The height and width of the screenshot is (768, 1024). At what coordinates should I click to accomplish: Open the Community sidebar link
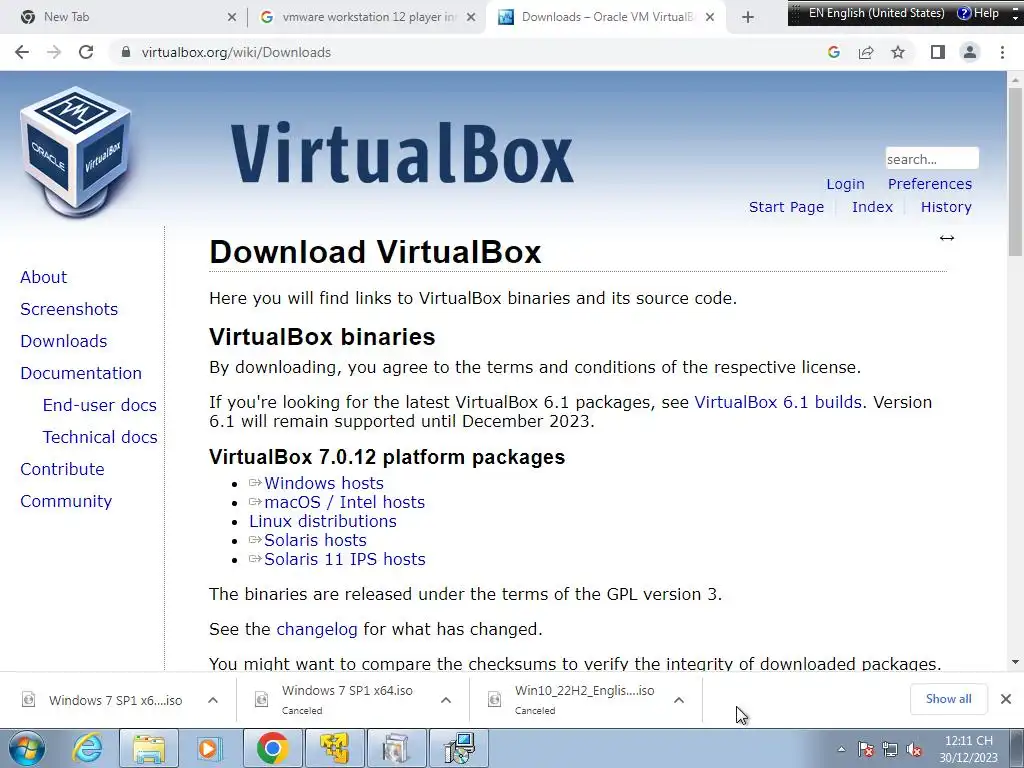click(66, 501)
